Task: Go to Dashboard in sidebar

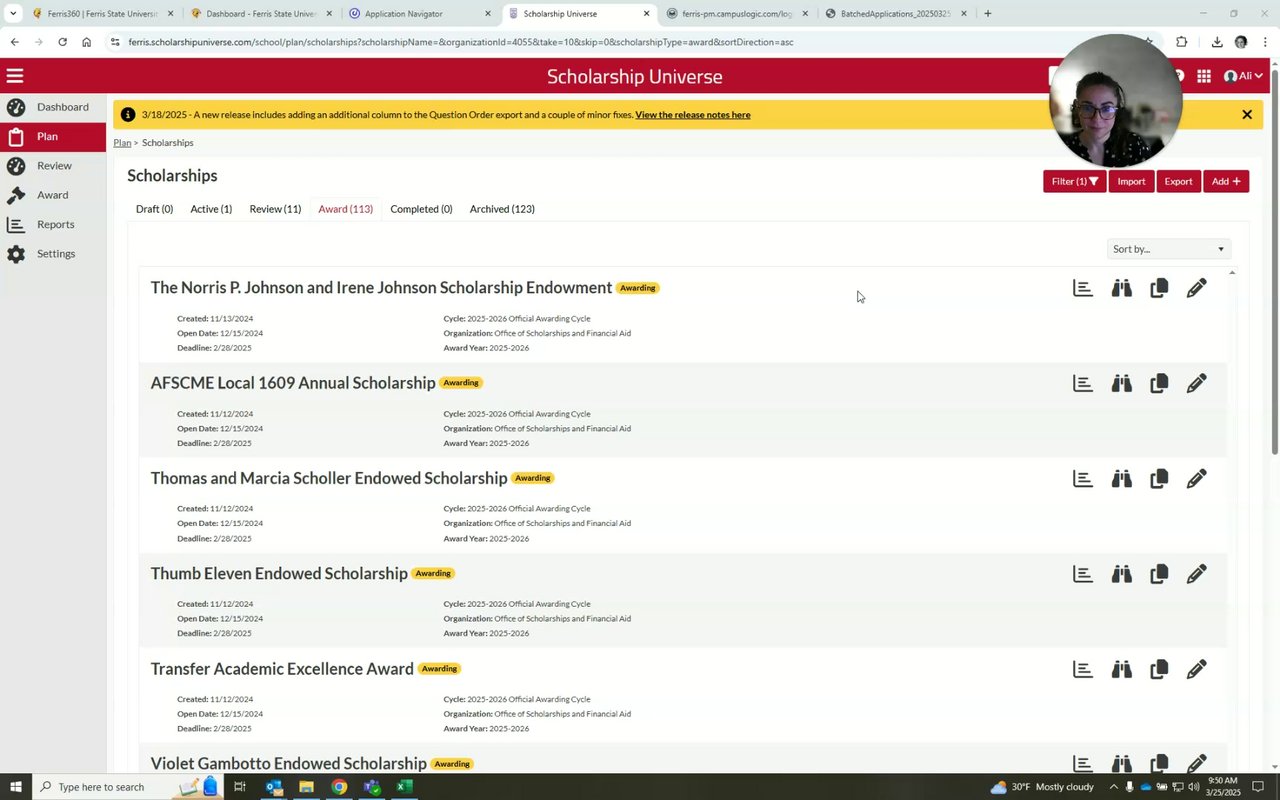Action: point(53,107)
